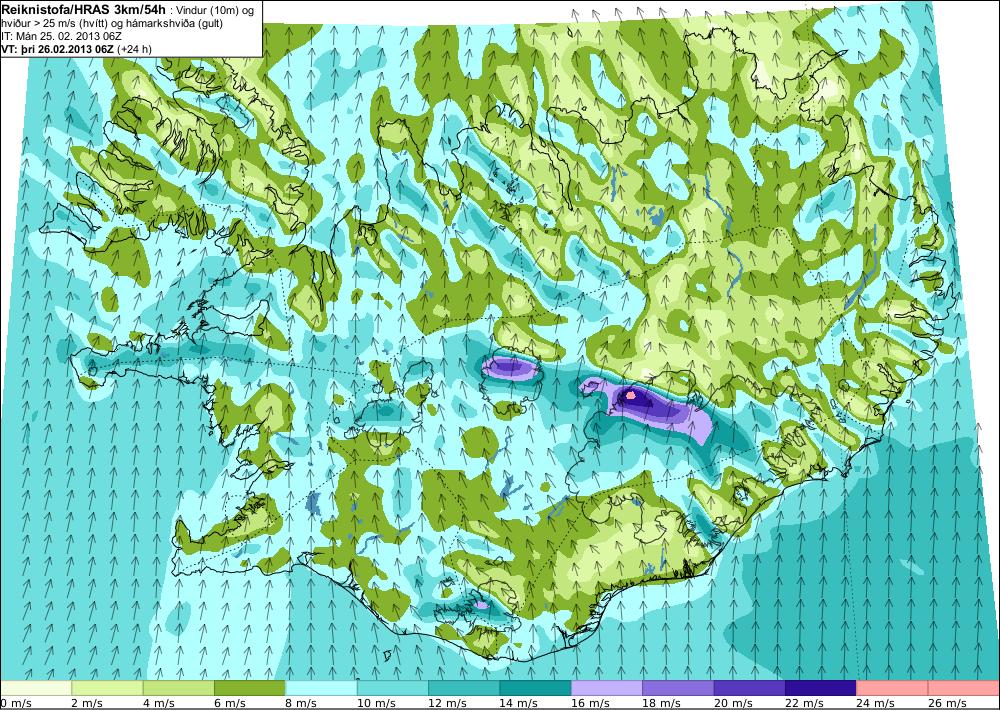This screenshot has width=1000, height=710.
Task: Click the "18 m/s" legend label
Action: (662, 703)
